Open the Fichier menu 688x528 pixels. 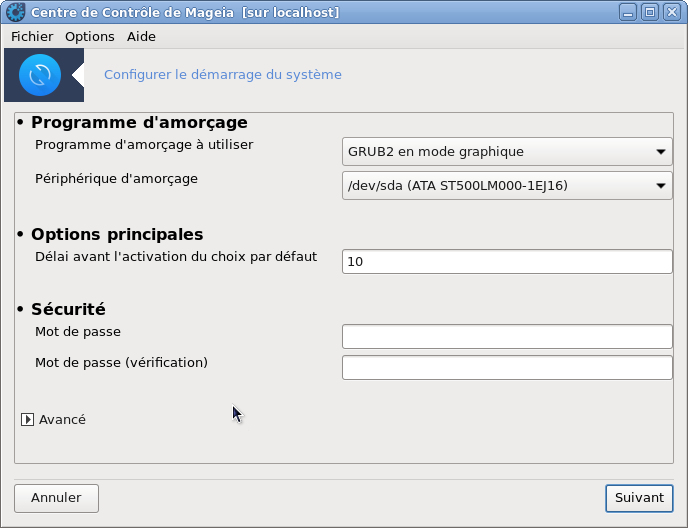pos(32,36)
